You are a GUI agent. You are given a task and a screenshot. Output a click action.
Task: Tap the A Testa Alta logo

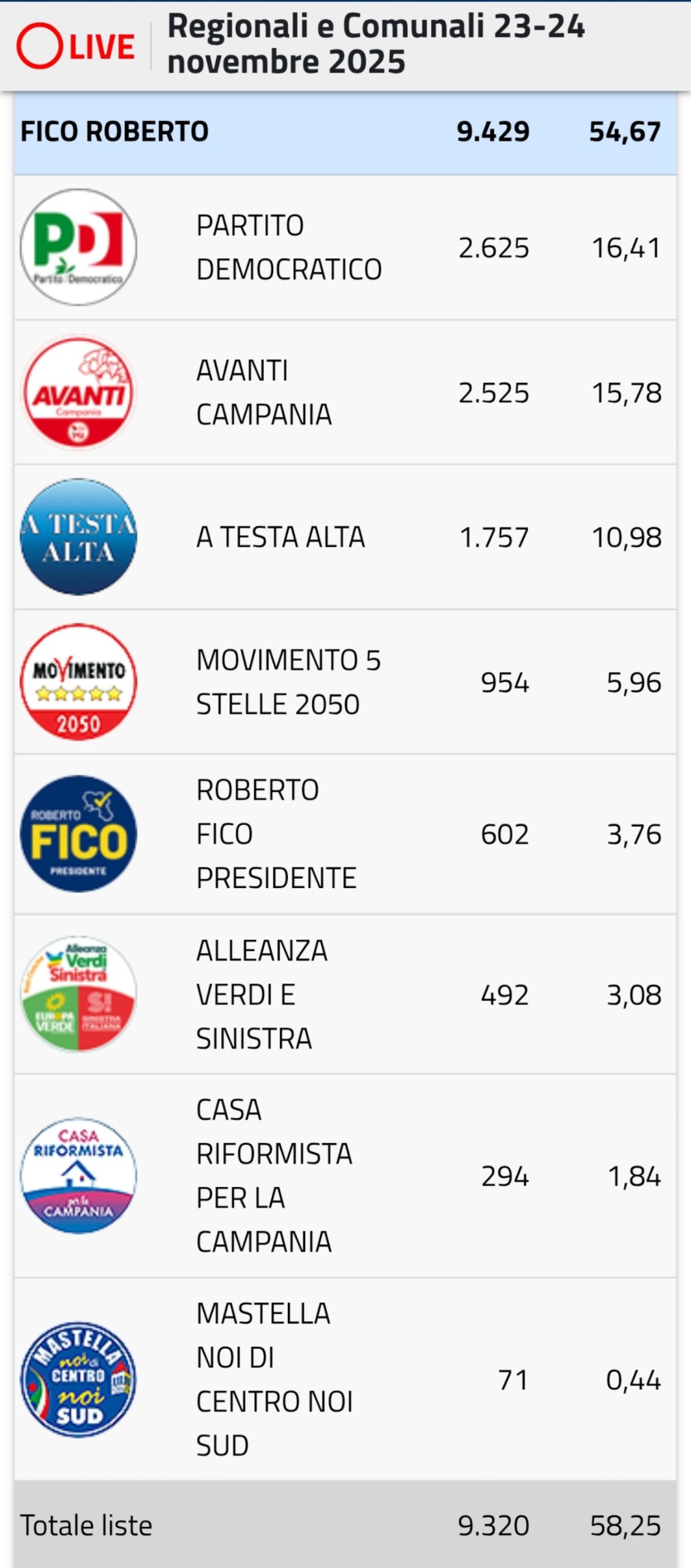coord(78,537)
